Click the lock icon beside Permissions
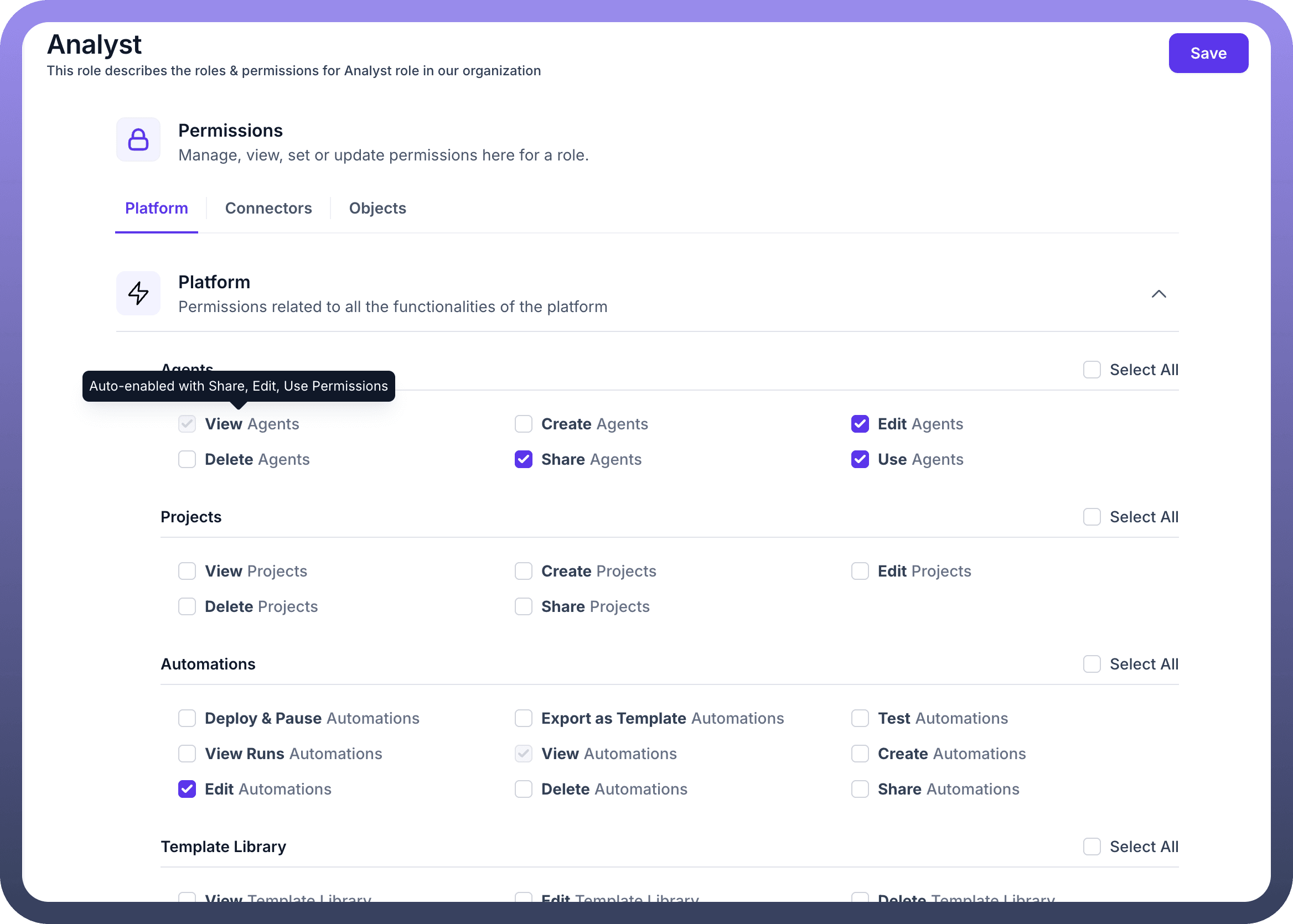The height and width of the screenshot is (924, 1293). [138, 140]
